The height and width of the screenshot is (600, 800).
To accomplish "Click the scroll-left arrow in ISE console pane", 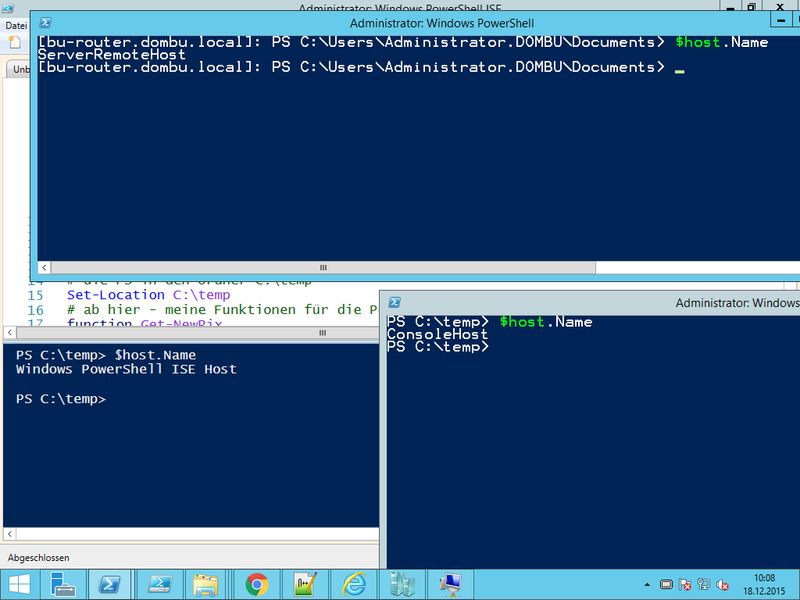I will tap(10, 534).
